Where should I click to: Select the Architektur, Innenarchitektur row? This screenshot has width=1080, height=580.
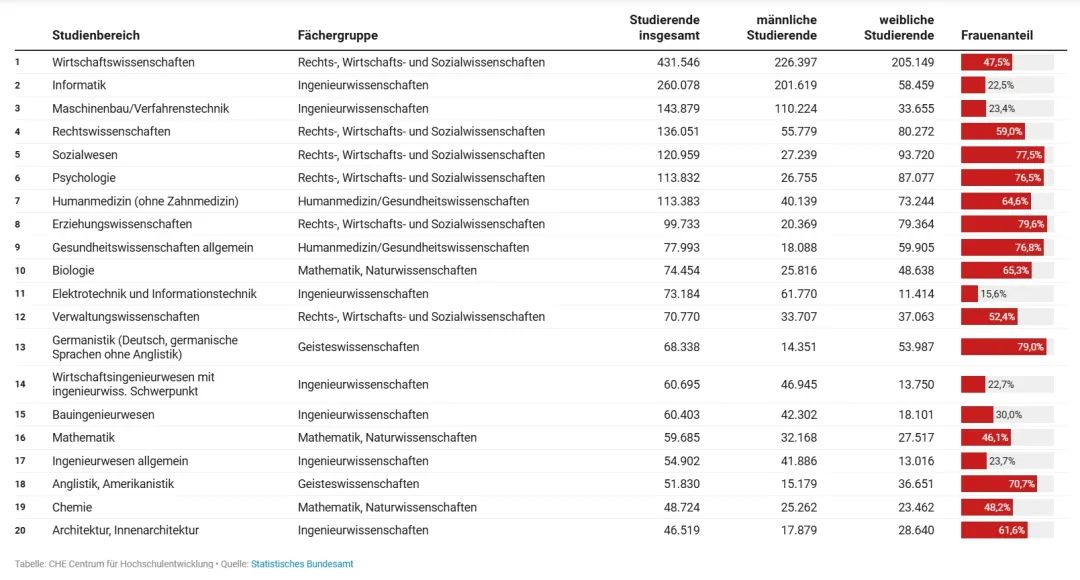541,530
